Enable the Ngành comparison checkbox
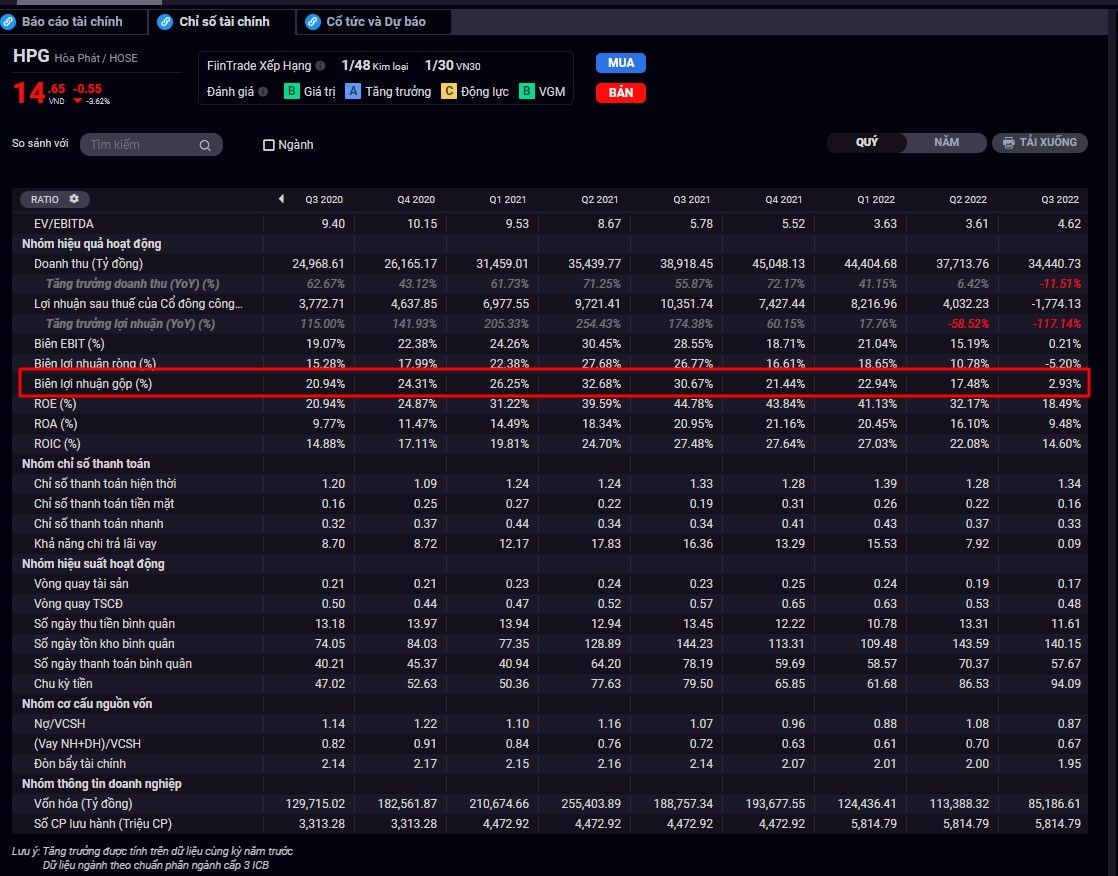The width and height of the screenshot is (1118, 876). point(268,145)
